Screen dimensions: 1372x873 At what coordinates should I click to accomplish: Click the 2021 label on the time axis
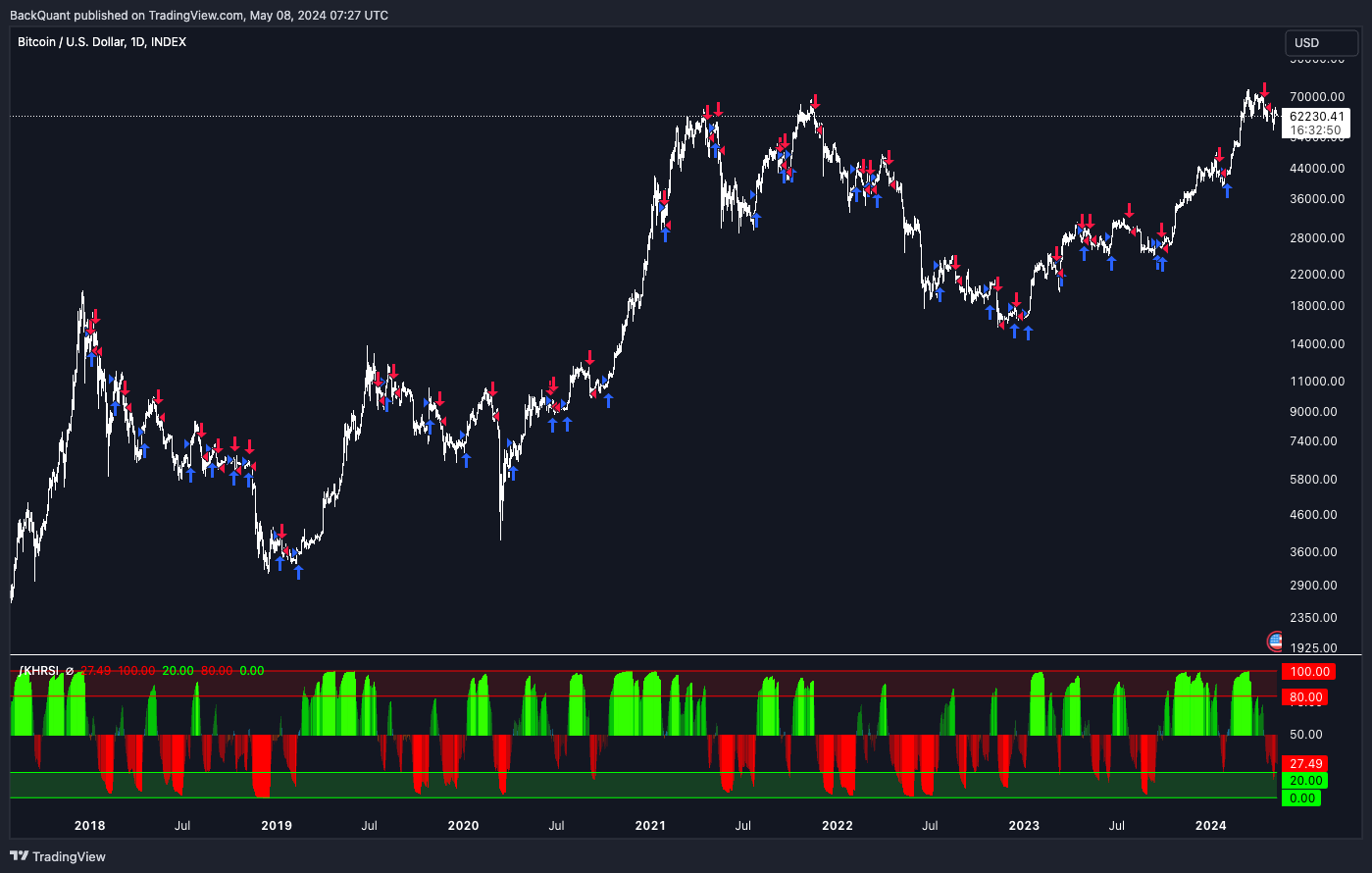click(650, 826)
